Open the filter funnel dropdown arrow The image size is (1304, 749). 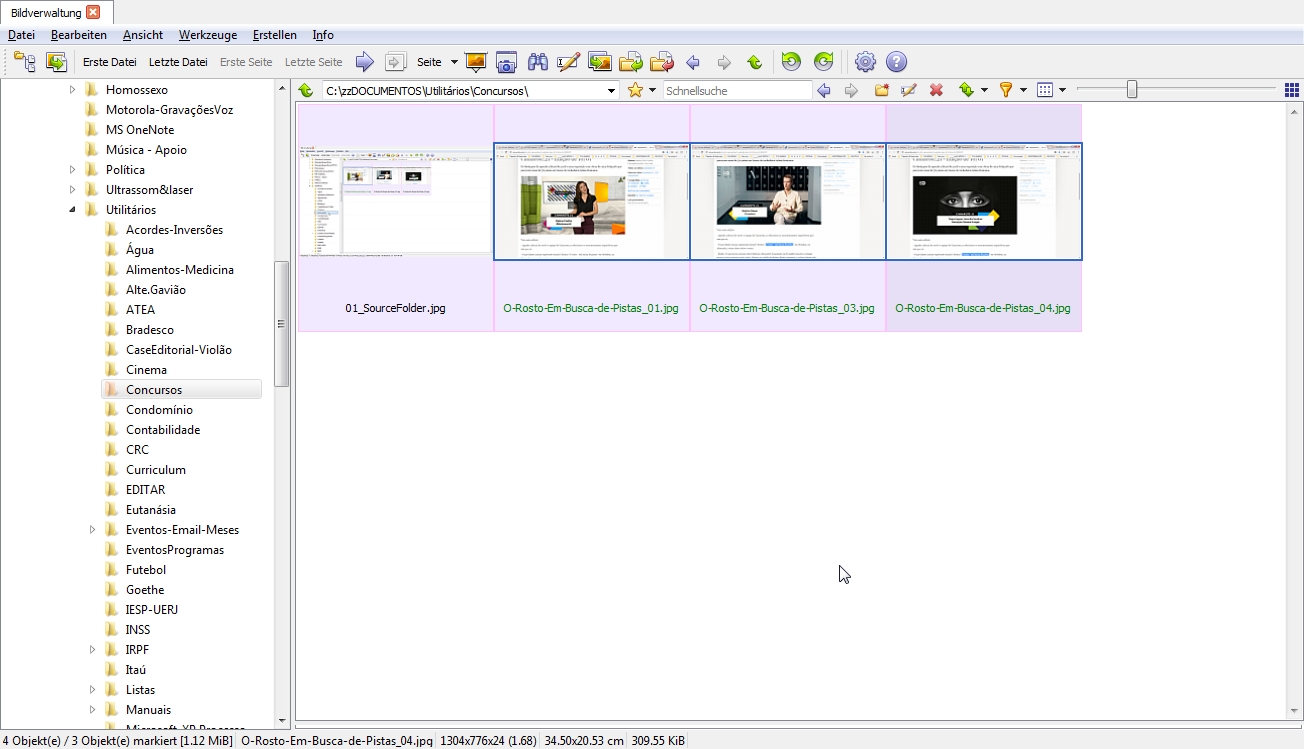pyautogui.click(x=1023, y=90)
